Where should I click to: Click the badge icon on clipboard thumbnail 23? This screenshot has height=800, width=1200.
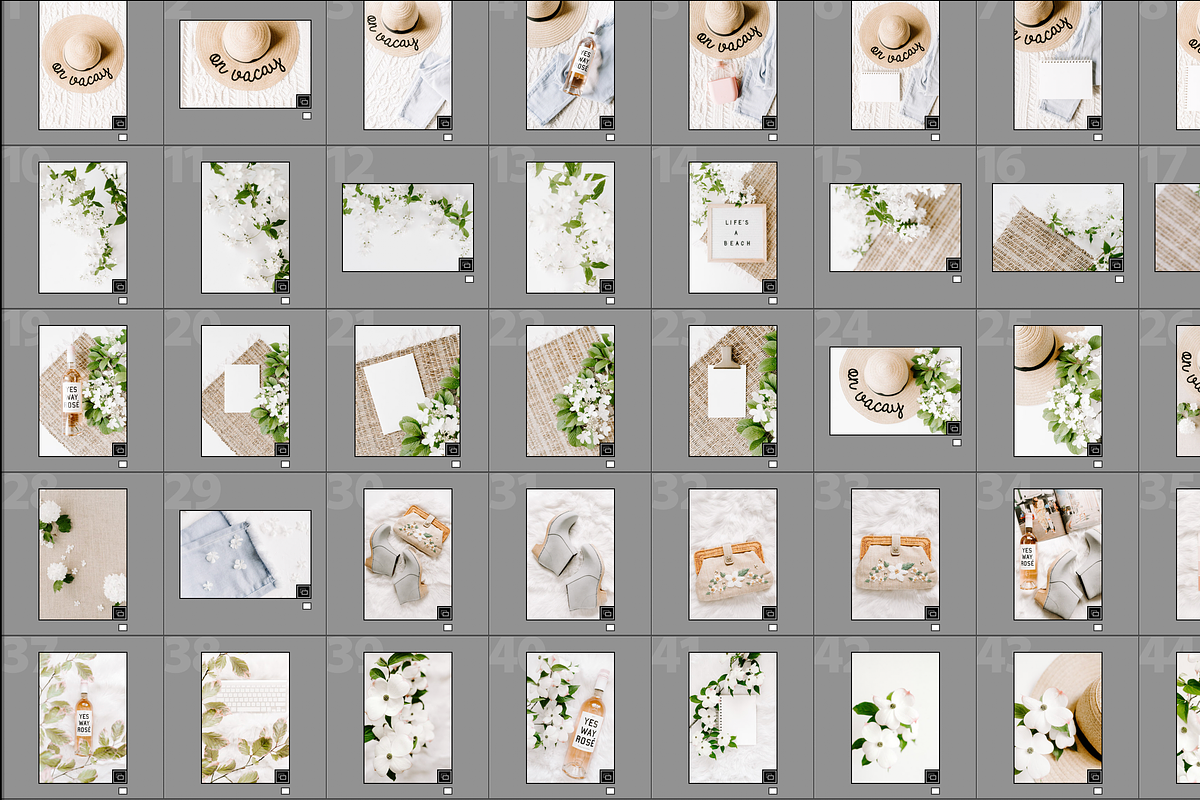point(769,449)
